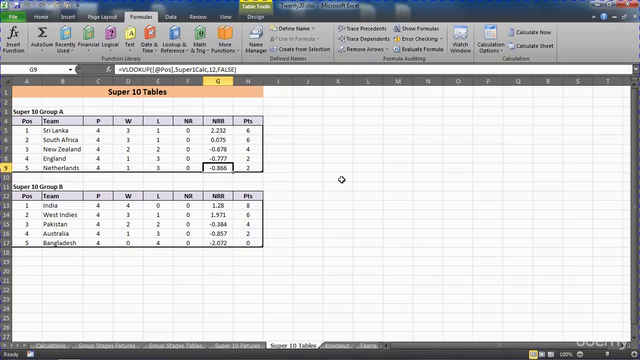The image size is (640, 360).
Task: Select the West Indies cell
Action: pos(62,215)
